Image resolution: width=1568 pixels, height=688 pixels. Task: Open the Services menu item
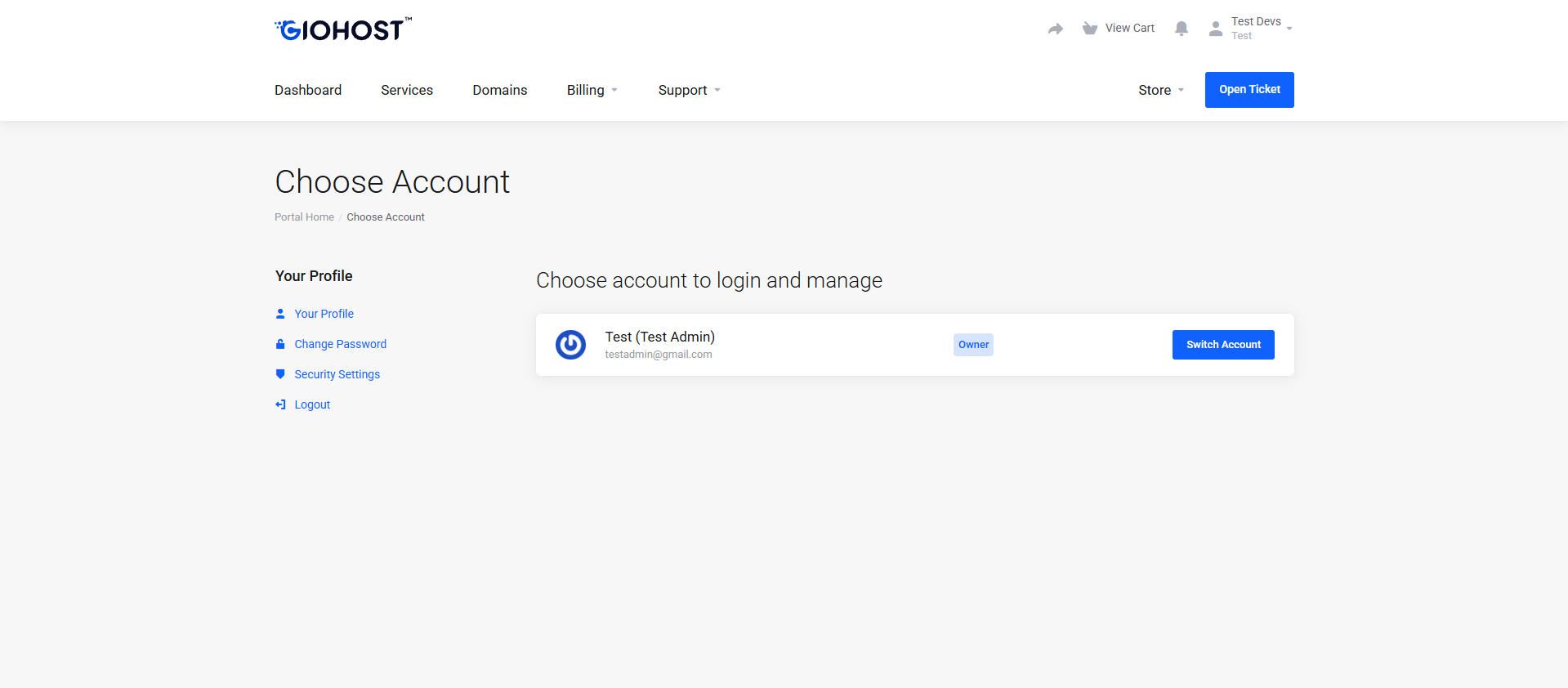[x=407, y=90]
